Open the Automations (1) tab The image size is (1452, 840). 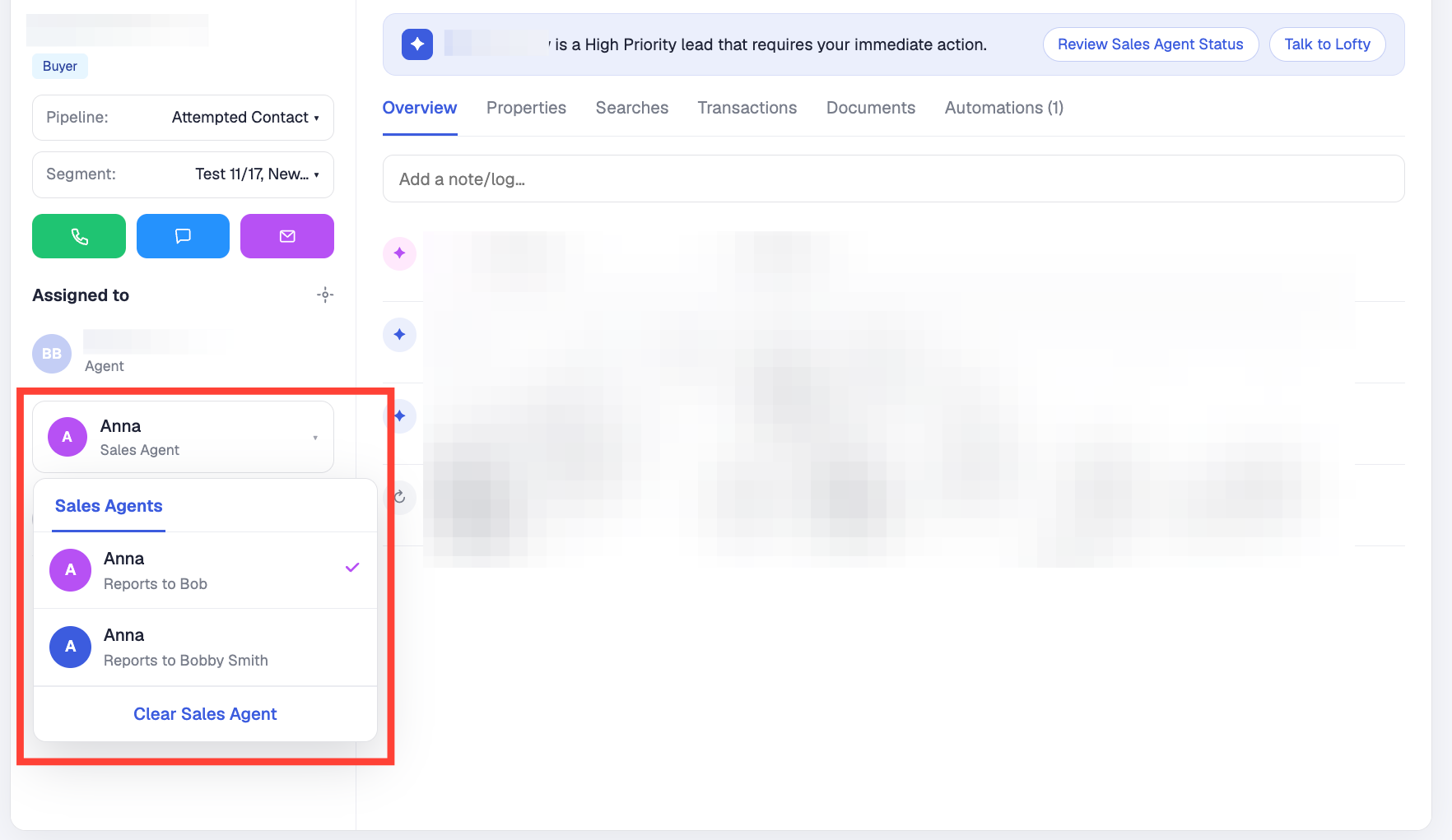pyautogui.click(x=1004, y=108)
